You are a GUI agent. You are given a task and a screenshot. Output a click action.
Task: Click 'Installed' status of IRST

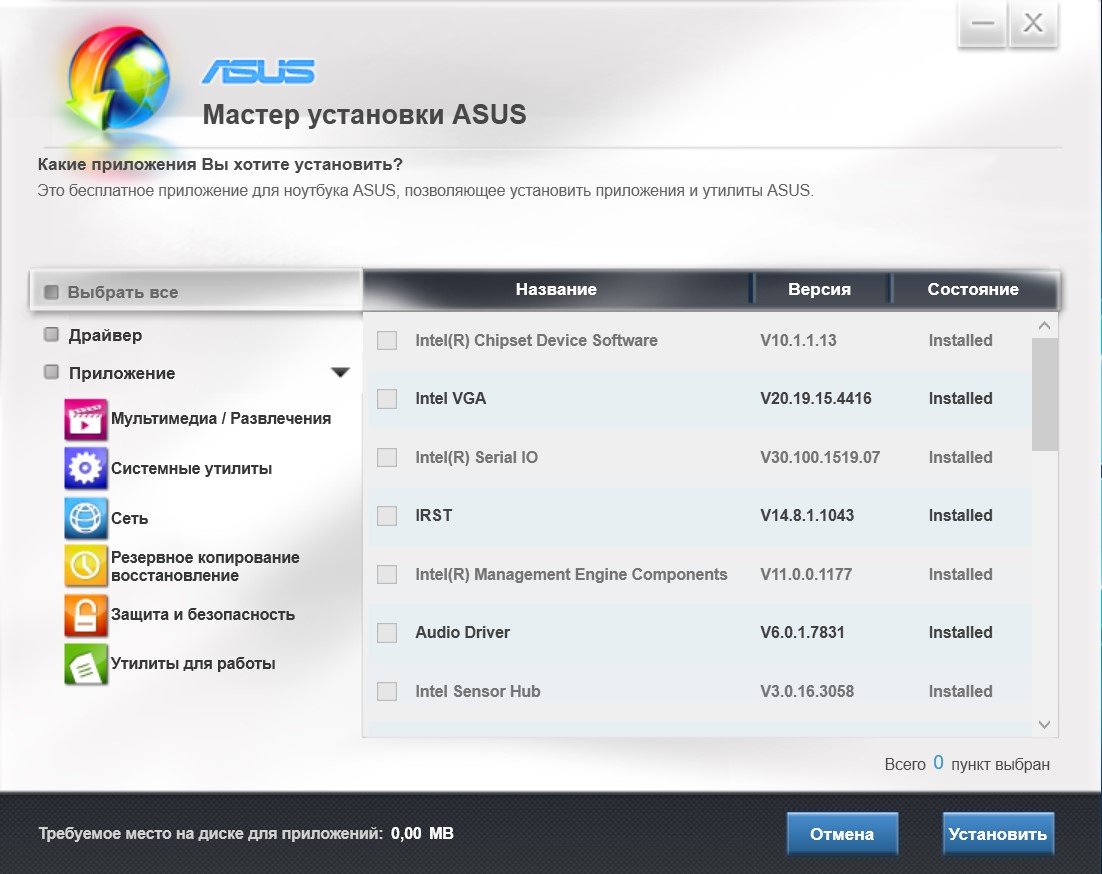[960, 515]
